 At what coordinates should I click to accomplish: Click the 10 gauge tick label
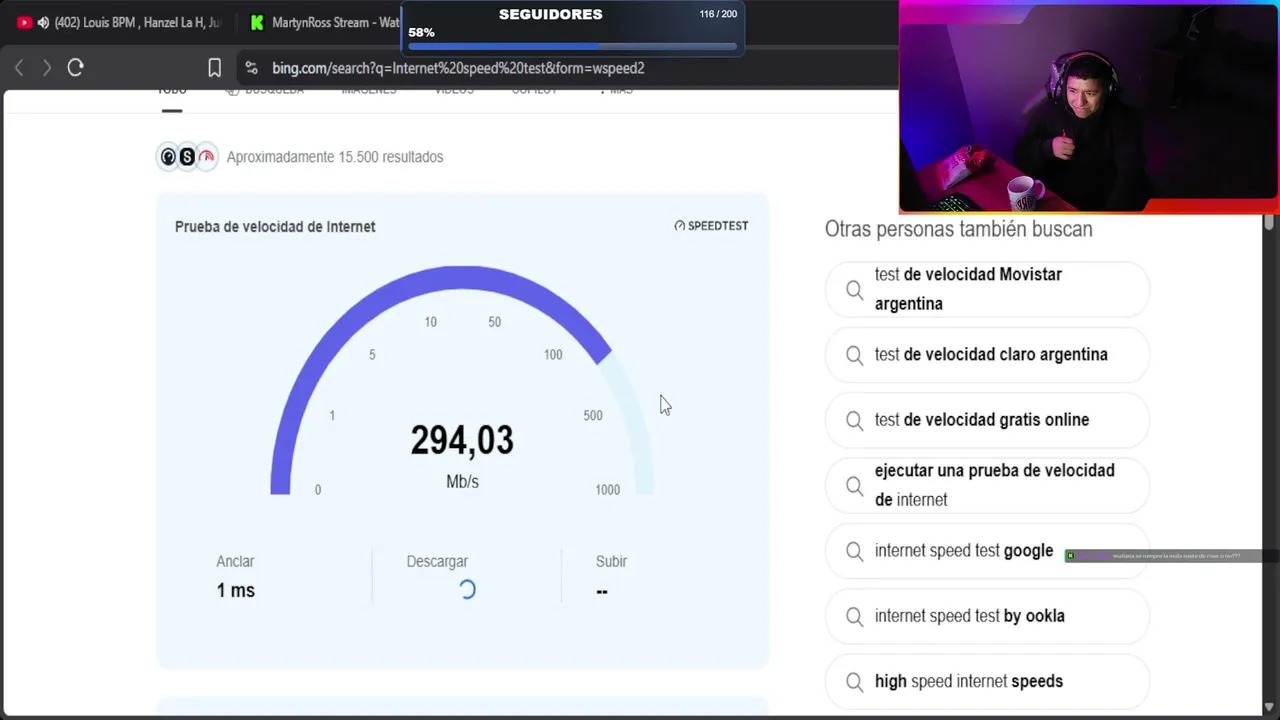pyautogui.click(x=430, y=322)
